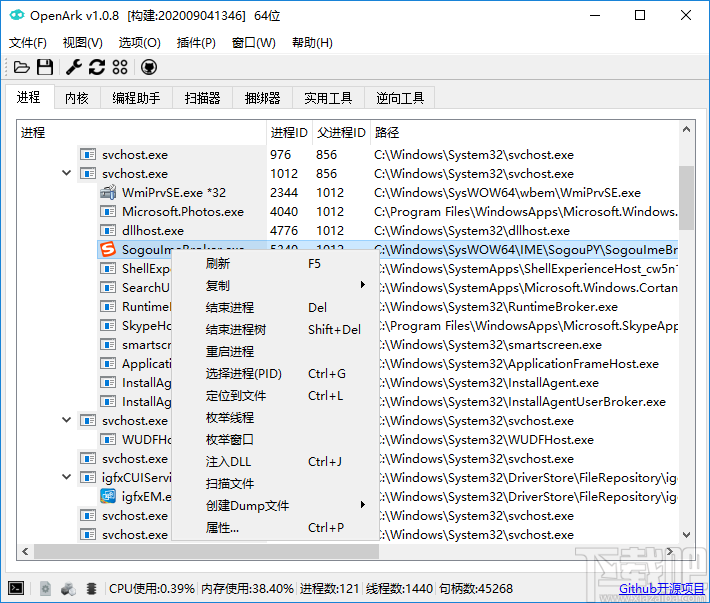
Task: Open the wrench settings tool icon
Action: (x=74, y=67)
